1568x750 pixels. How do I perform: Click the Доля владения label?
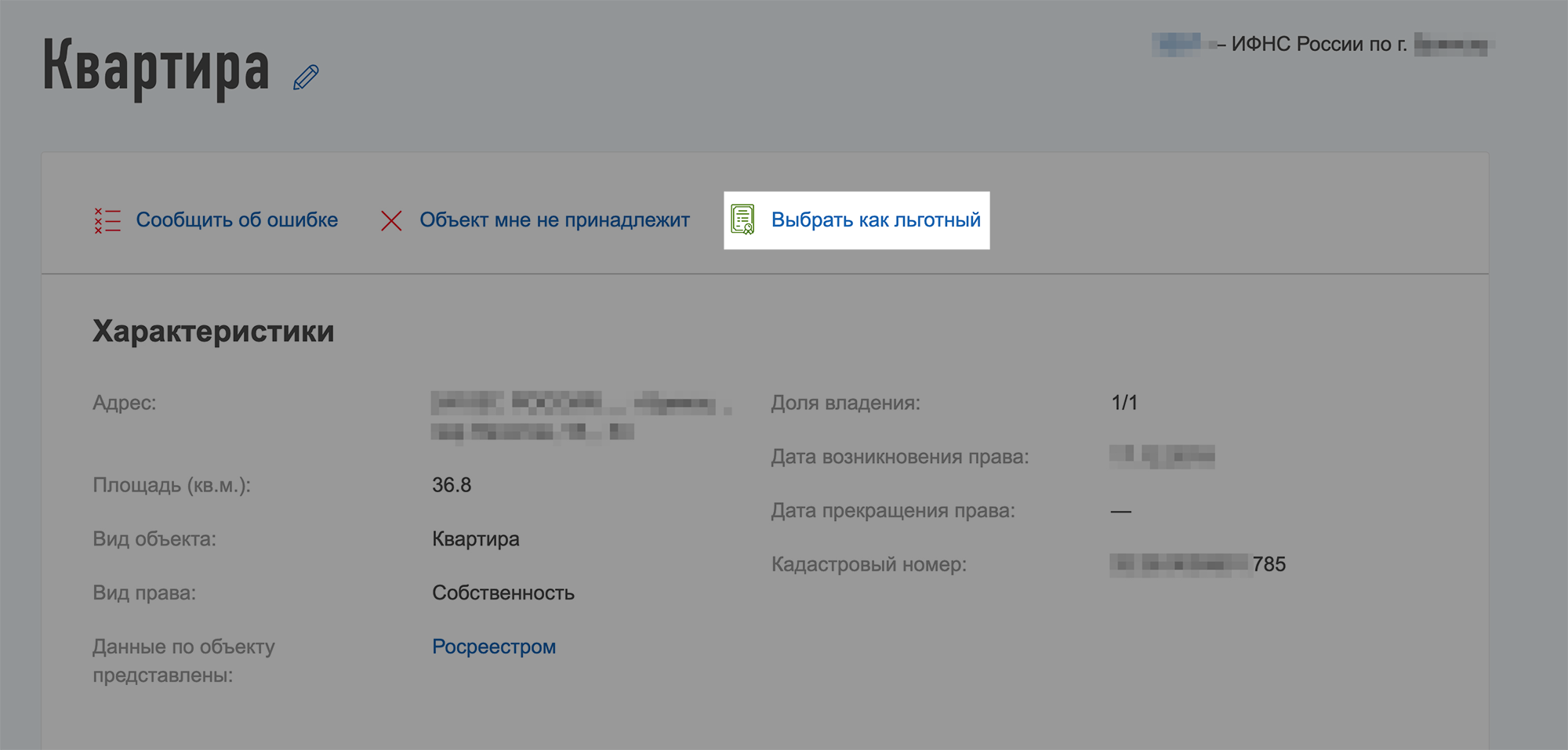tap(845, 403)
